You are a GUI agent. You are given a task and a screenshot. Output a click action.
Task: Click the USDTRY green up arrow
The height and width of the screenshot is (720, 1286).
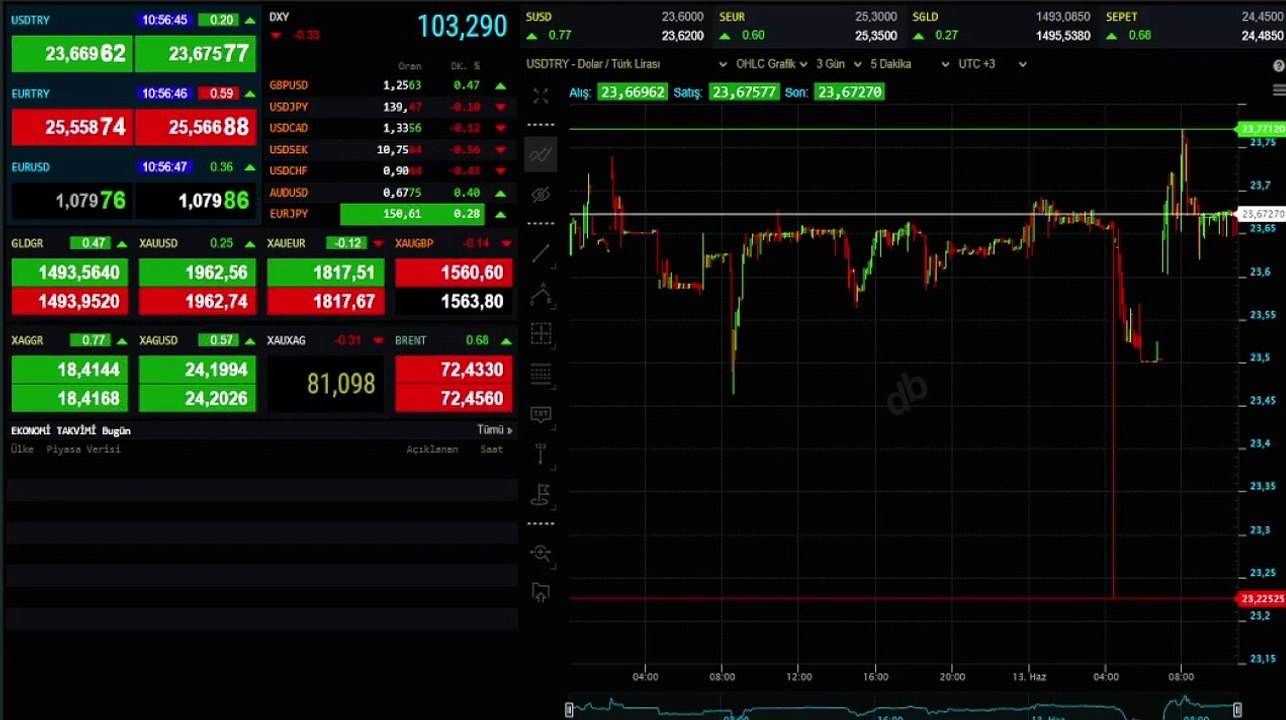tap(250, 20)
